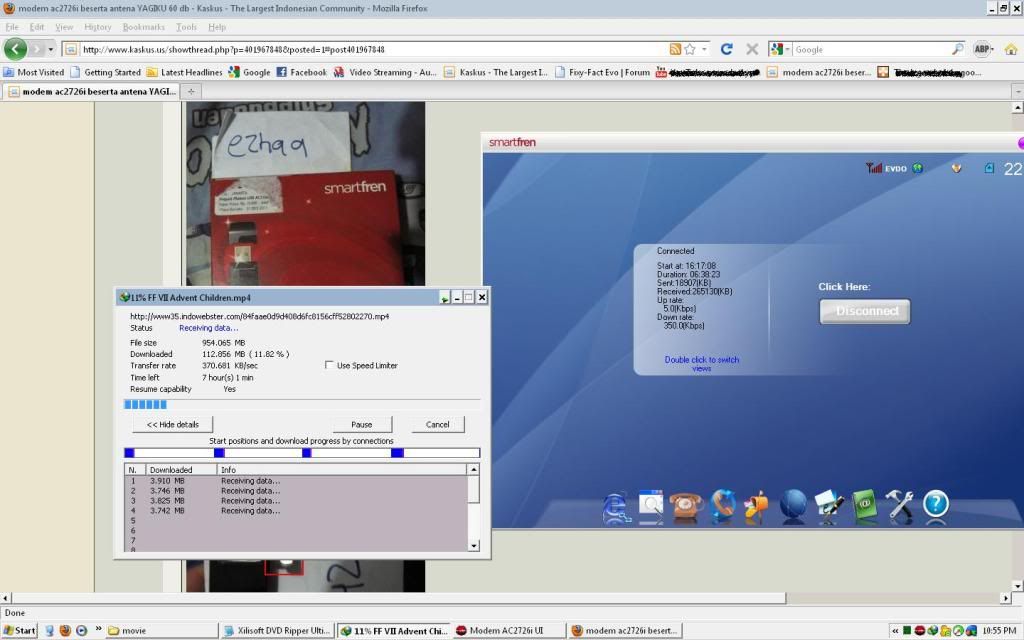Open the Help menu
The height and width of the screenshot is (640, 1024).
coord(217,27)
